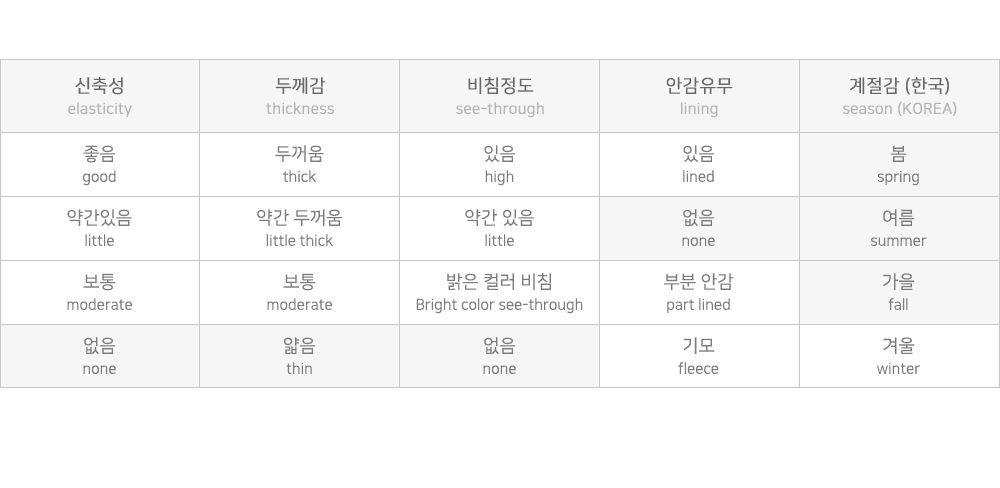The image size is (1000, 488).
Task: Click the thickness column header
Action: point(300,96)
